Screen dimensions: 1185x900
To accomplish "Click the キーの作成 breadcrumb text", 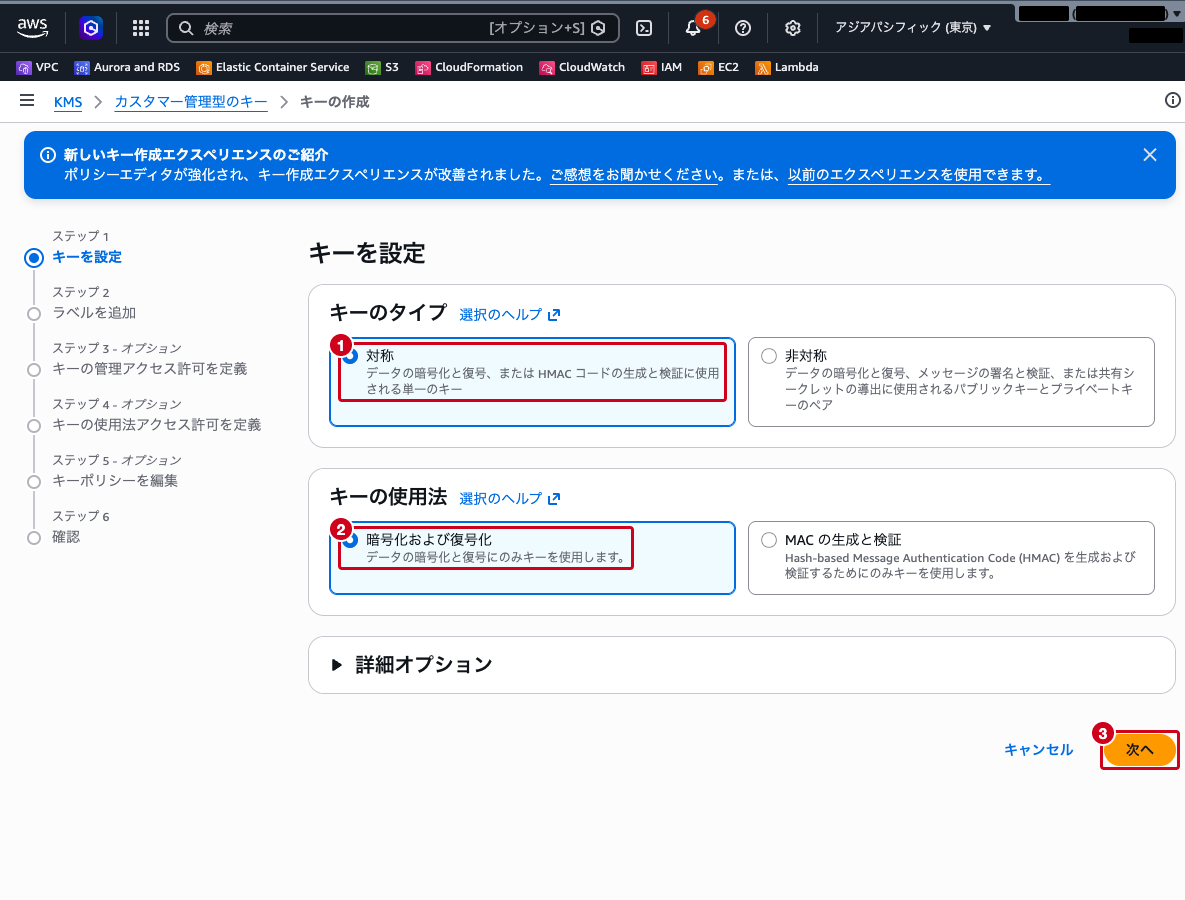I will [334, 102].
